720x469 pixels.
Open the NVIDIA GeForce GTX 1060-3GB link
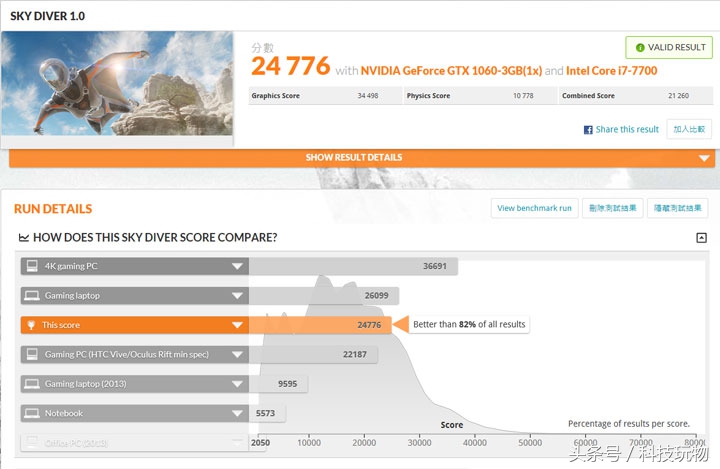click(x=451, y=71)
